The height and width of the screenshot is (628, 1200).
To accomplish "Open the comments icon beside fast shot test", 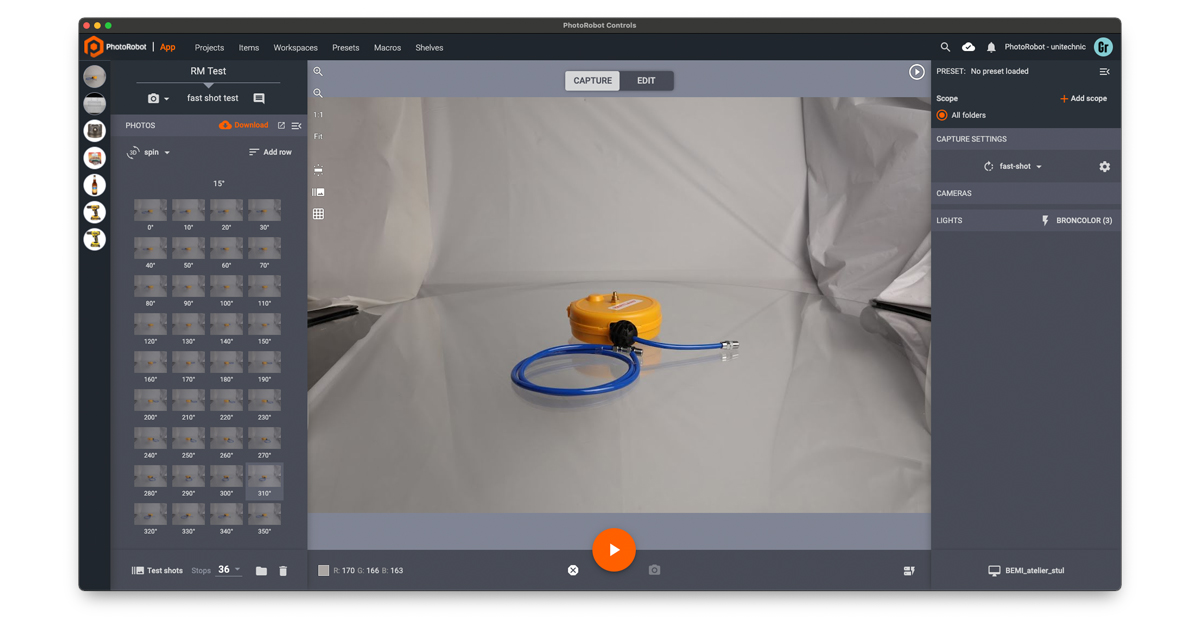I will click(x=259, y=99).
